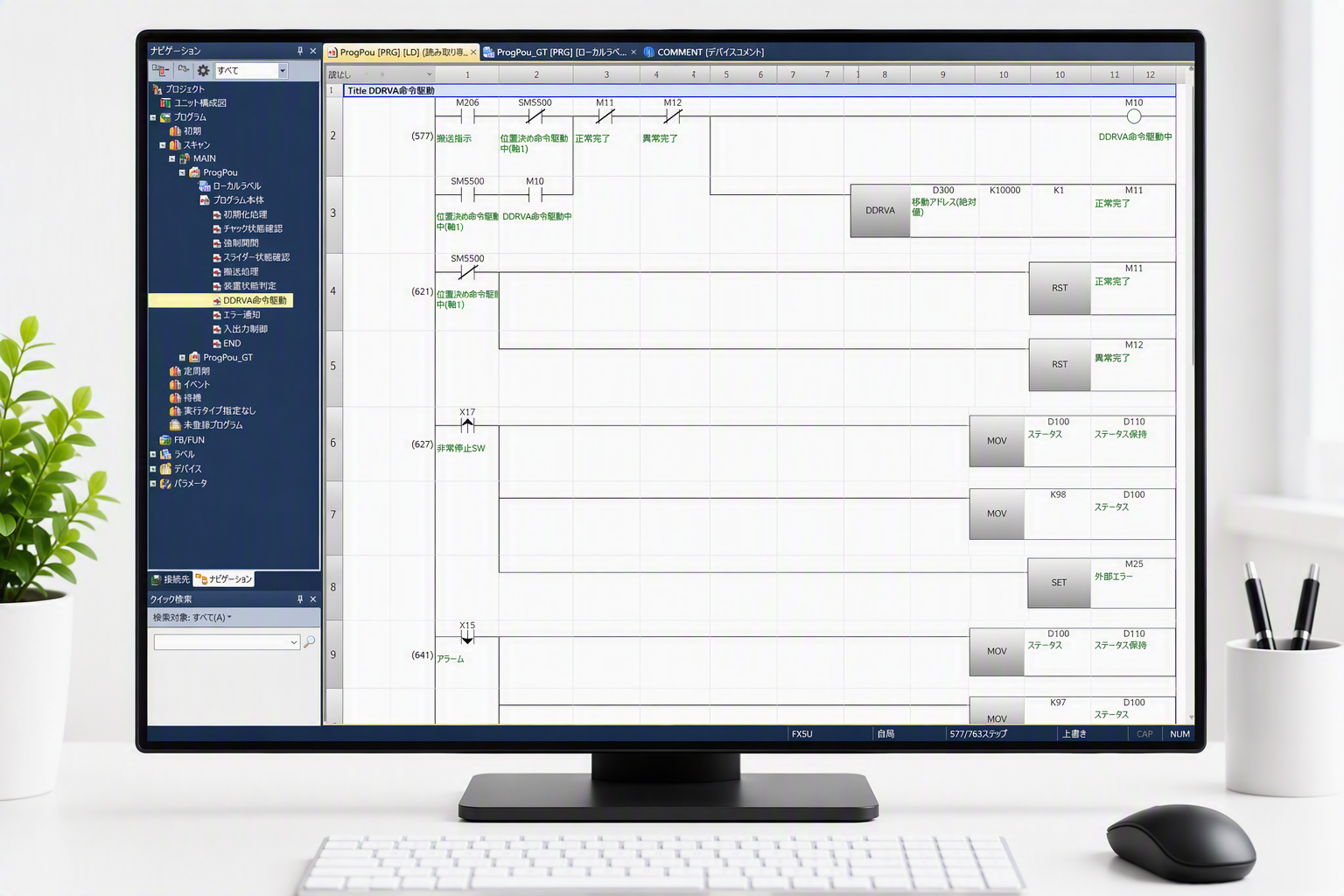This screenshot has width=1344, height=896.
Task: Click the 搬送処理 ladder block icon
Action: 216,272
